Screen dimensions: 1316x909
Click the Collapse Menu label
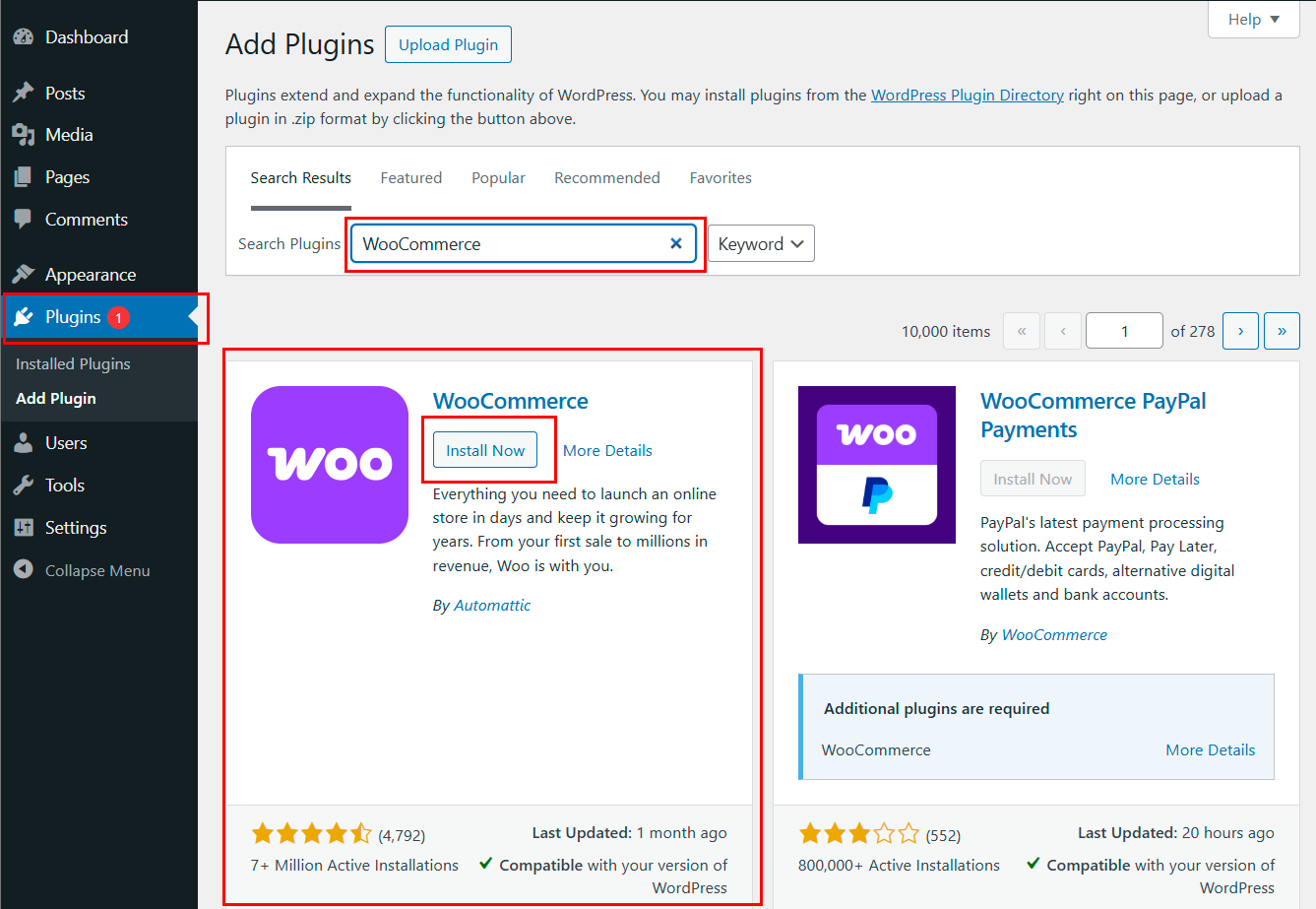pyautogui.click(x=97, y=571)
